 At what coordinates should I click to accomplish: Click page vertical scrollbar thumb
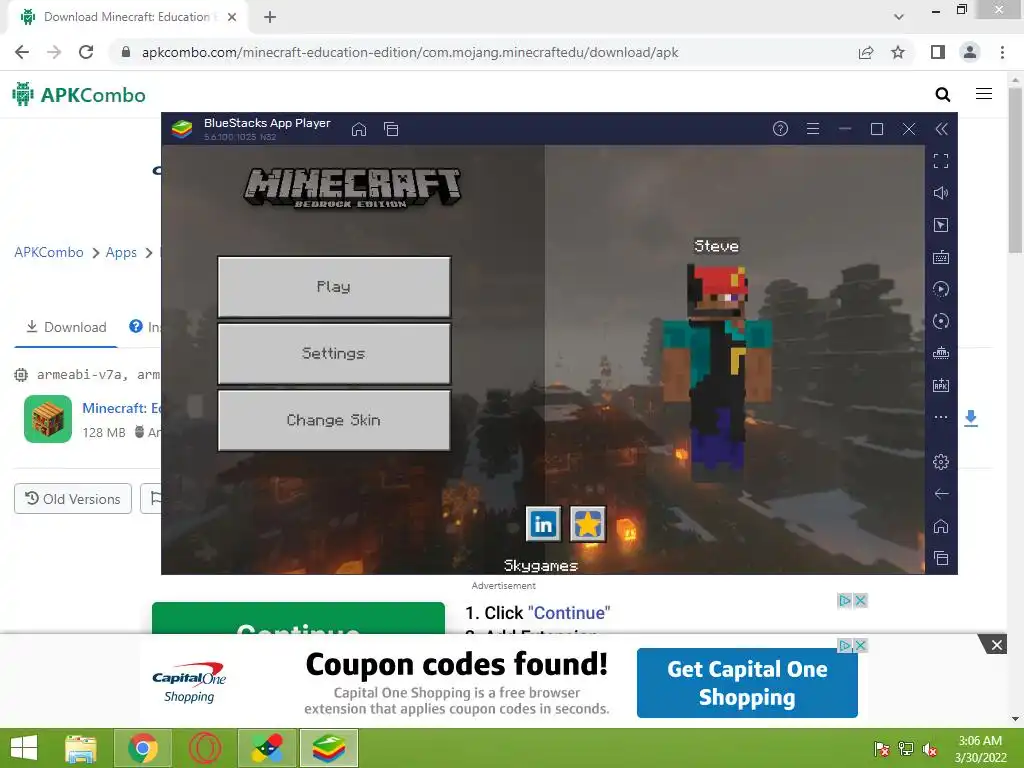[x=1015, y=170]
